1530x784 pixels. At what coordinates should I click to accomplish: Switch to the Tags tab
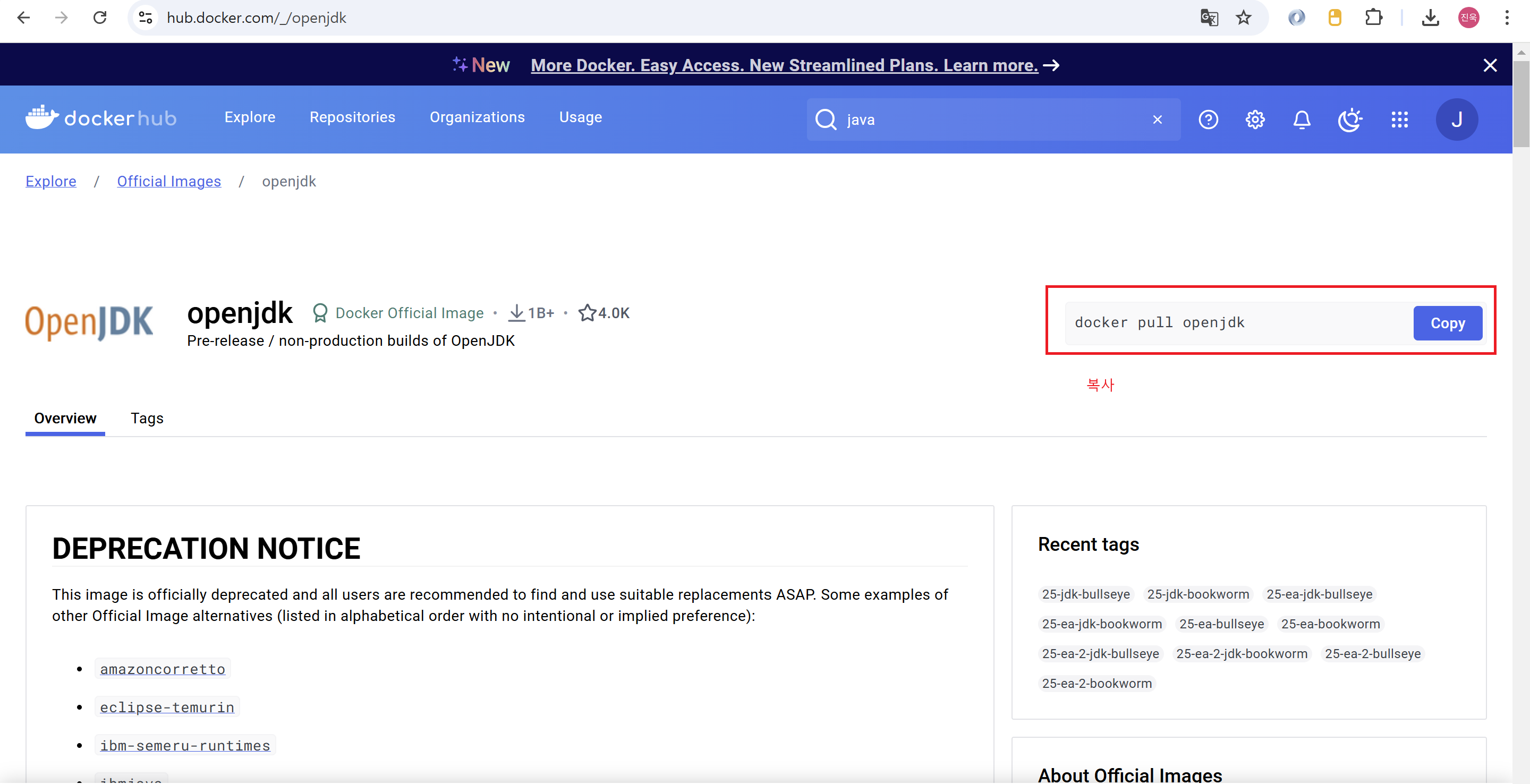147,418
